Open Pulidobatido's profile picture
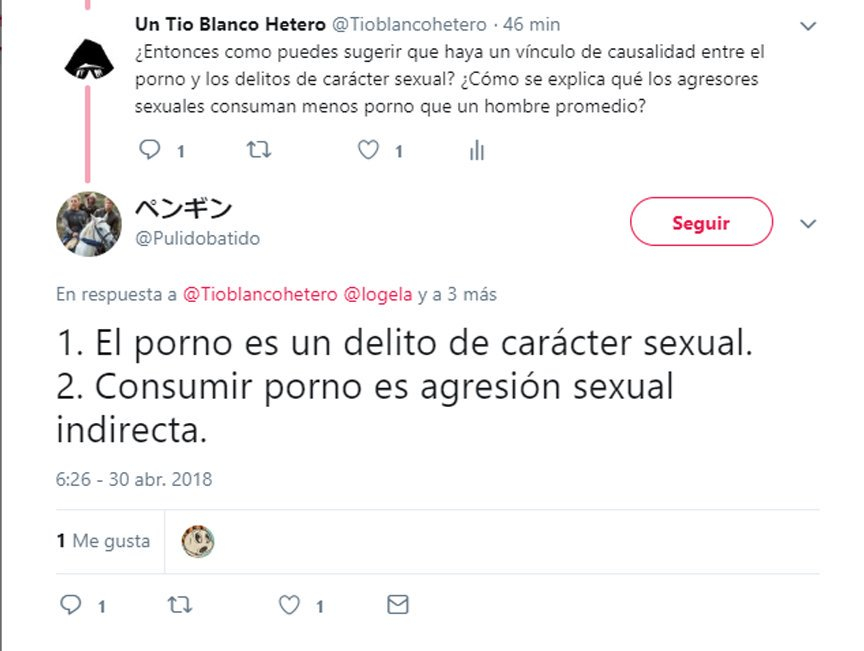 pos(89,224)
